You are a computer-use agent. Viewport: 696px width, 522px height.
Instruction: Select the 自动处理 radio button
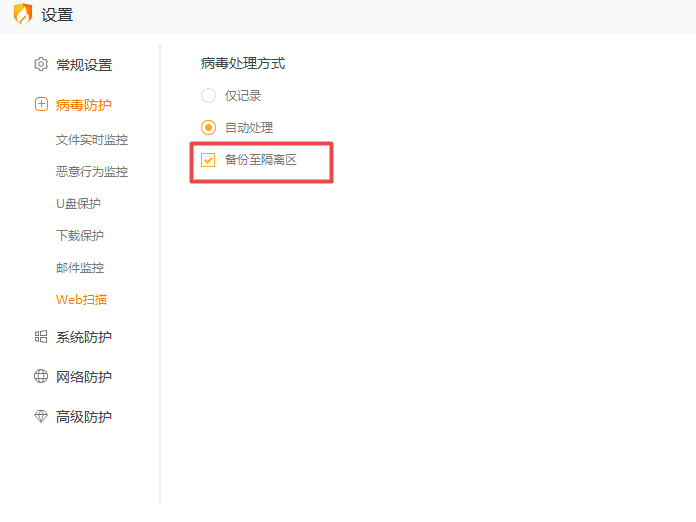(x=208, y=127)
